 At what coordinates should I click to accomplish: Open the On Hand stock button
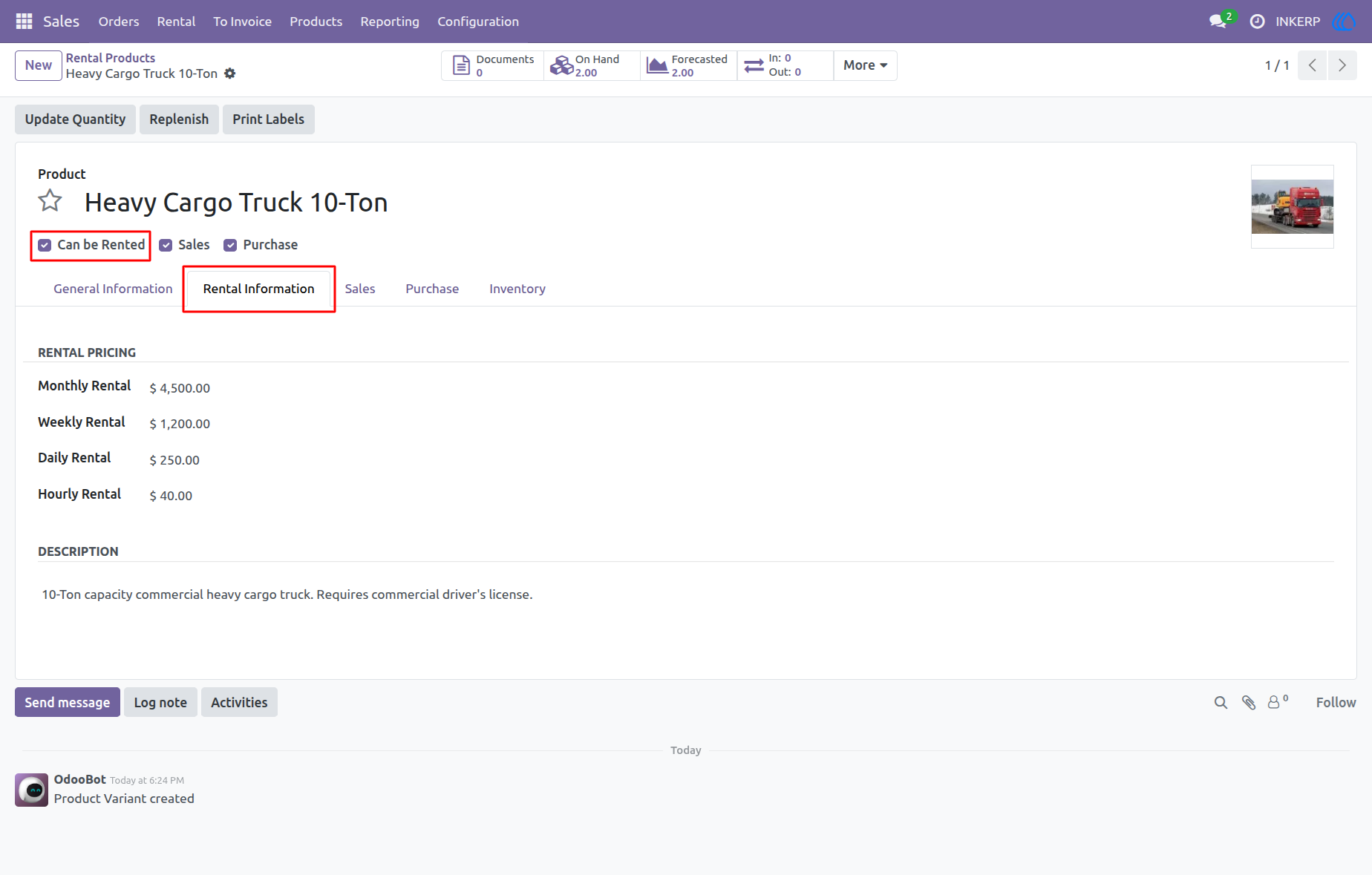point(592,65)
